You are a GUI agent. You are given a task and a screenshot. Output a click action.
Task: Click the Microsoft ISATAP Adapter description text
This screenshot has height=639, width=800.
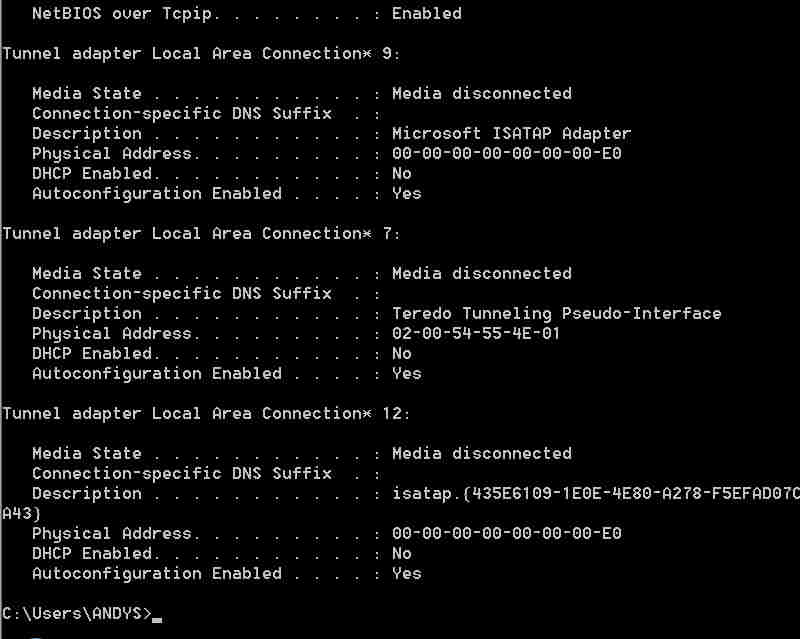point(511,134)
